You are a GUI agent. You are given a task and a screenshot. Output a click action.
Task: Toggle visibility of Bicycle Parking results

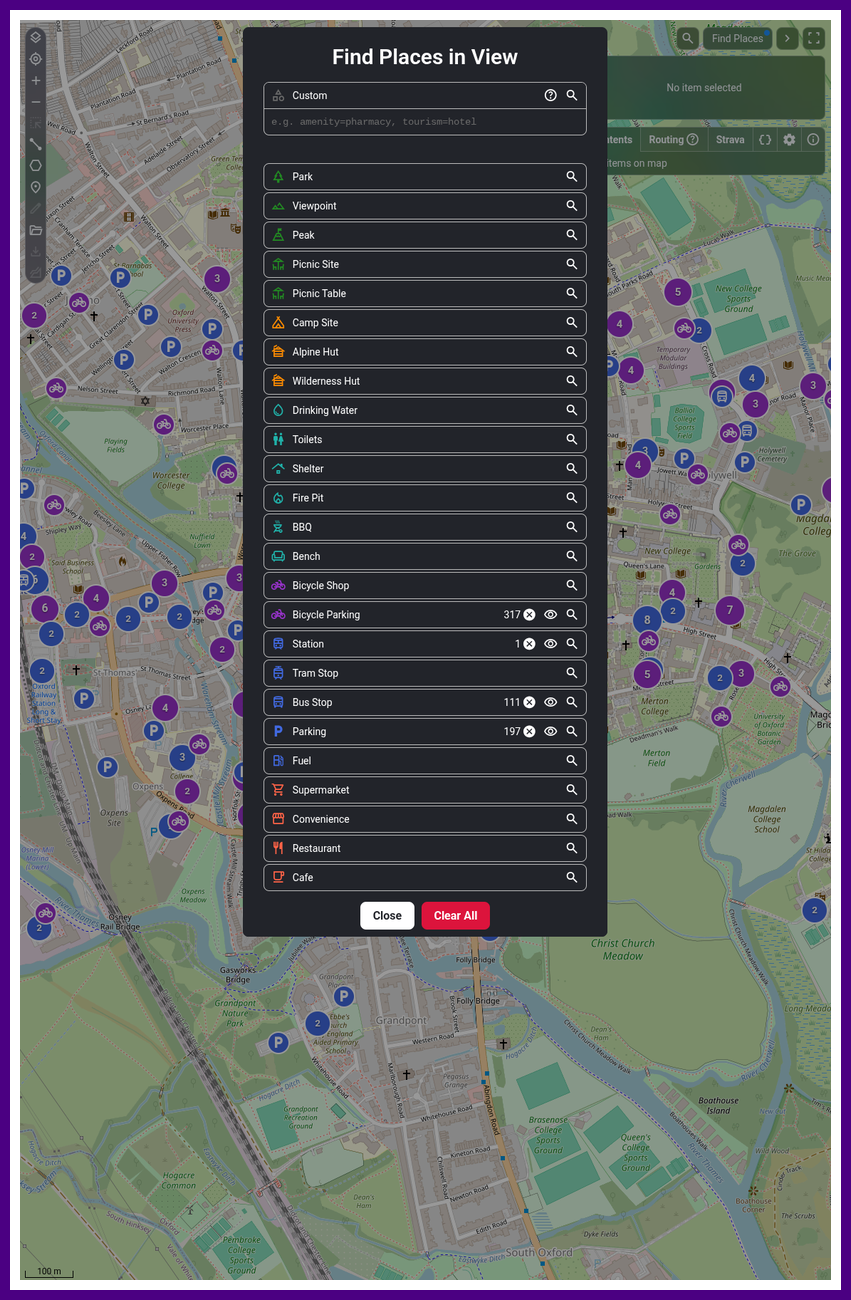click(550, 615)
